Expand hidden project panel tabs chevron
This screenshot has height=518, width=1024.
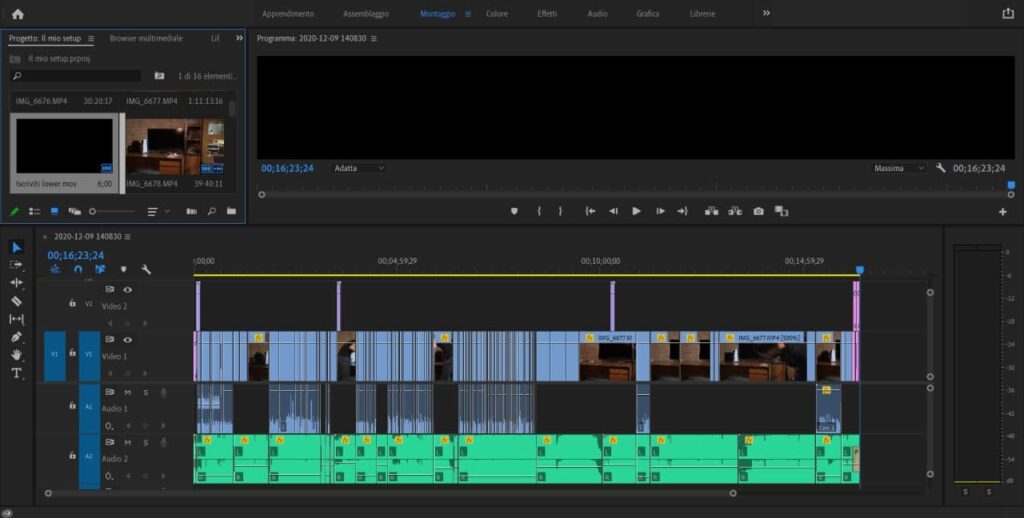[x=239, y=38]
